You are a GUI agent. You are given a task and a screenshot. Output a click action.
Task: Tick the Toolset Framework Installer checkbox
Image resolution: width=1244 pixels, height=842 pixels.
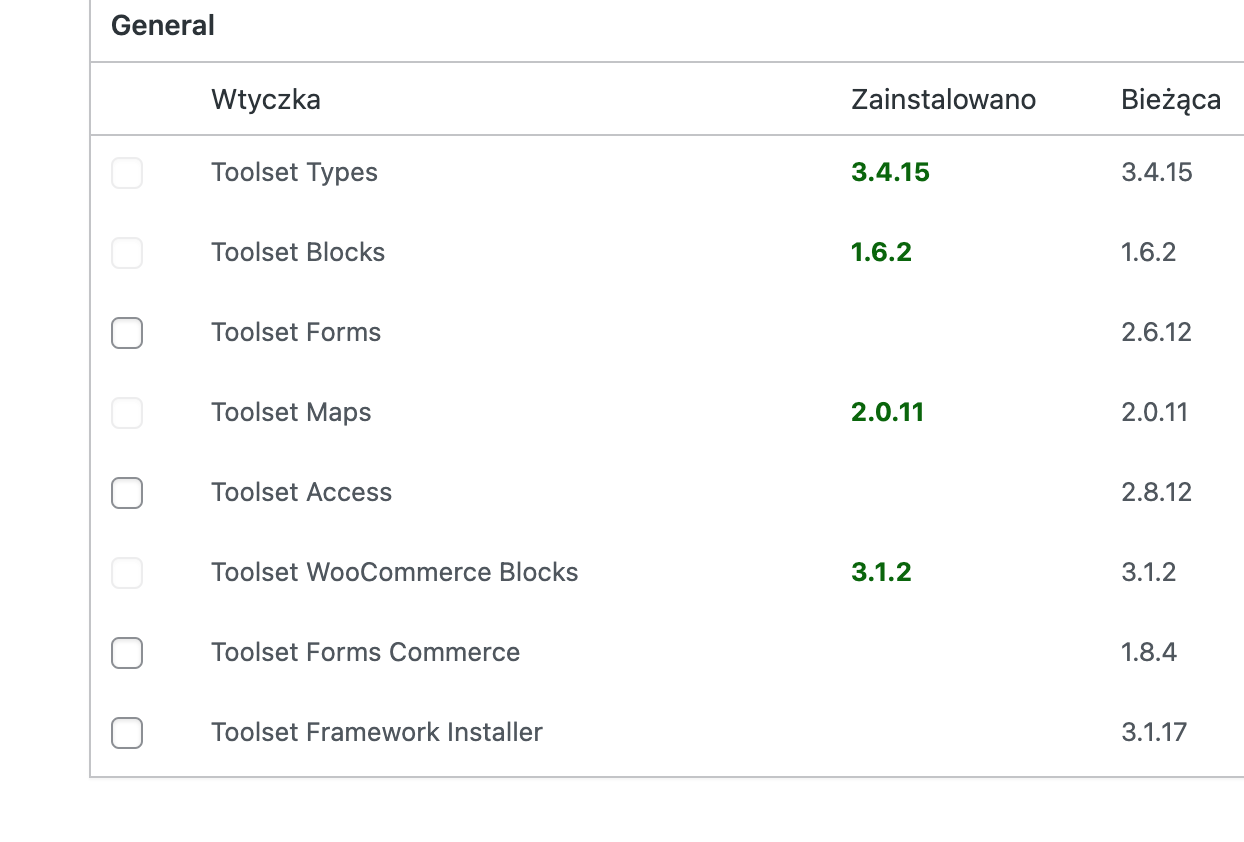tap(127, 733)
